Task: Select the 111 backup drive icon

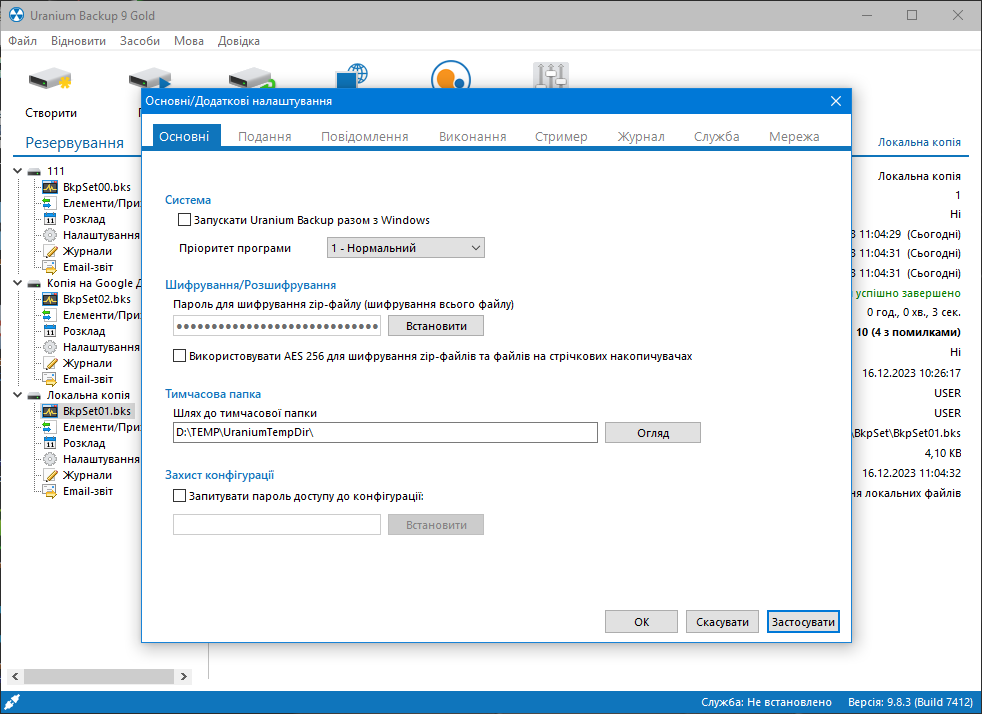Action: pos(34,171)
